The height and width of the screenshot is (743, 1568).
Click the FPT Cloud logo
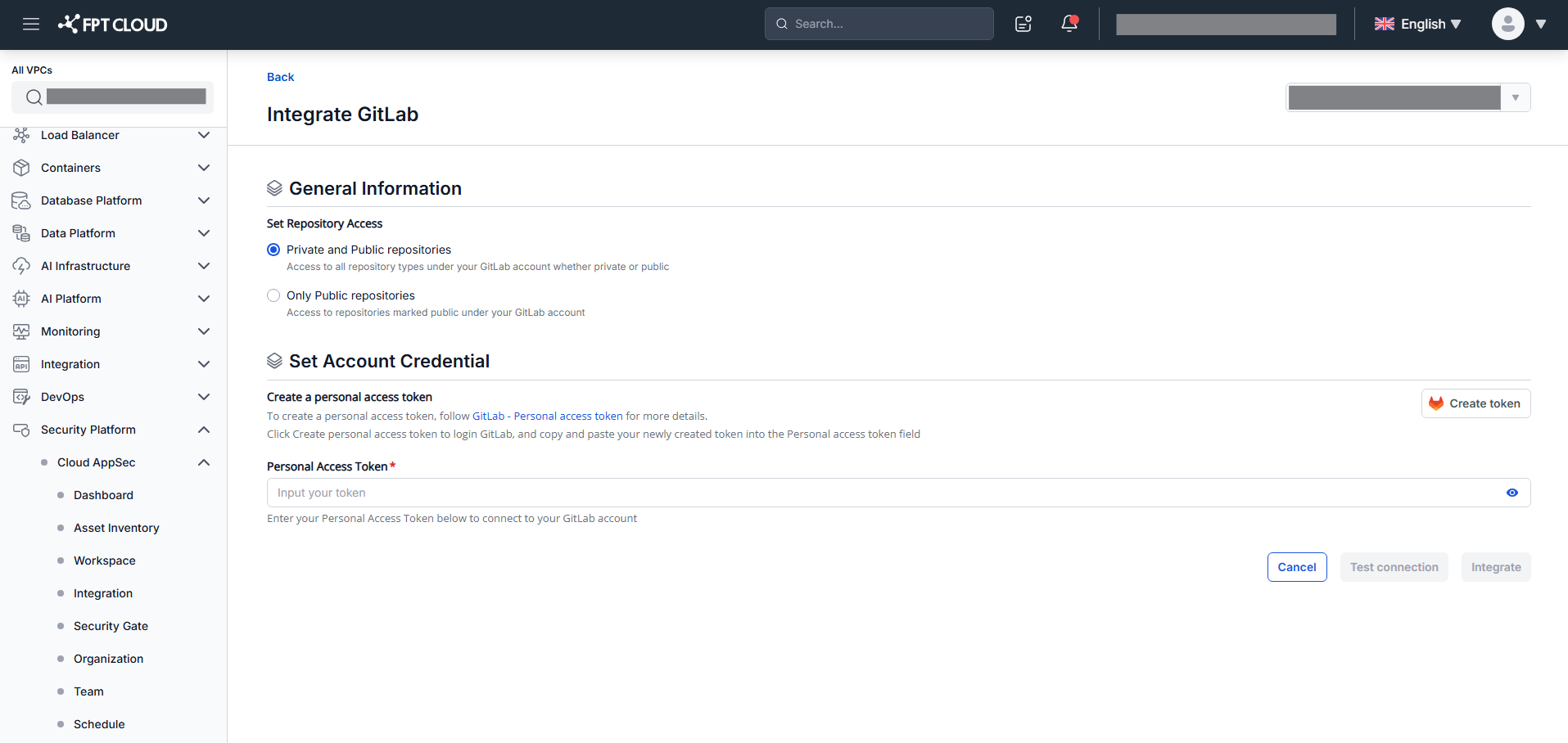(112, 24)
